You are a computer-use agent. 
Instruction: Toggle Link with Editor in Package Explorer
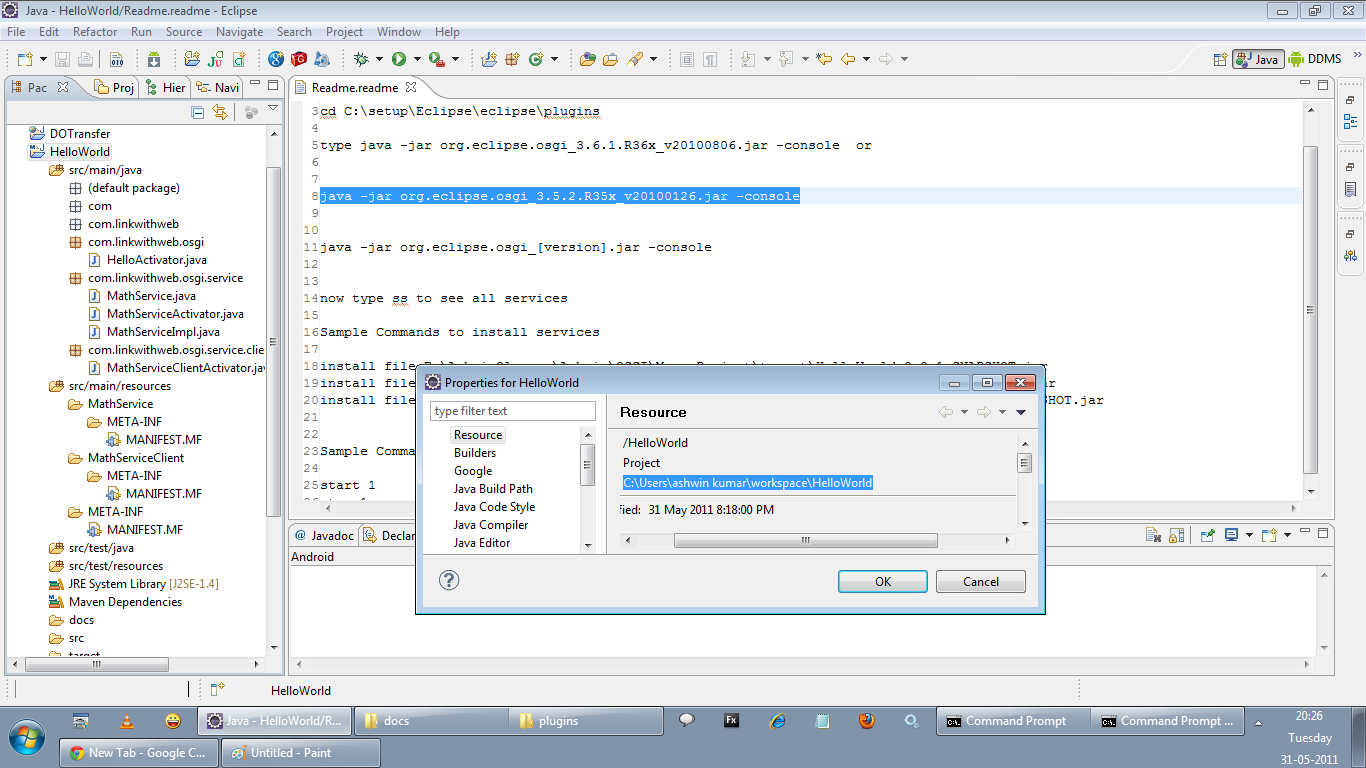[220, 112]
